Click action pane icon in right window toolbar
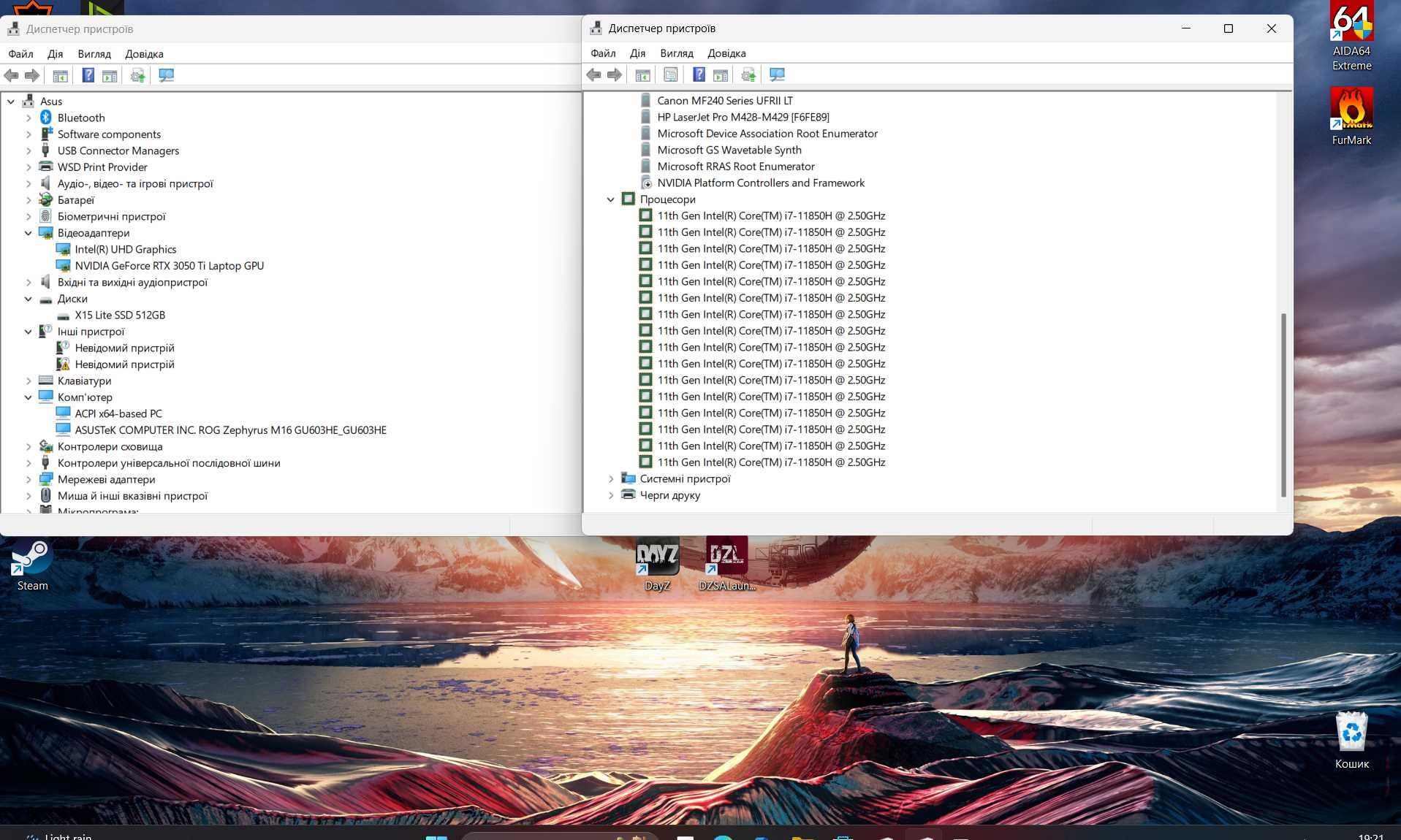 [721, 75]
